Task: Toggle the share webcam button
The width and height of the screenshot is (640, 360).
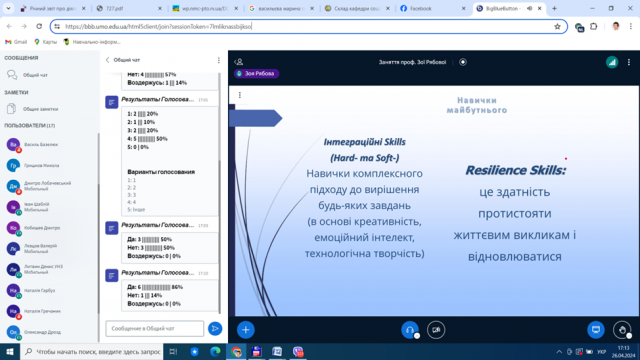Action: point(436,330)
